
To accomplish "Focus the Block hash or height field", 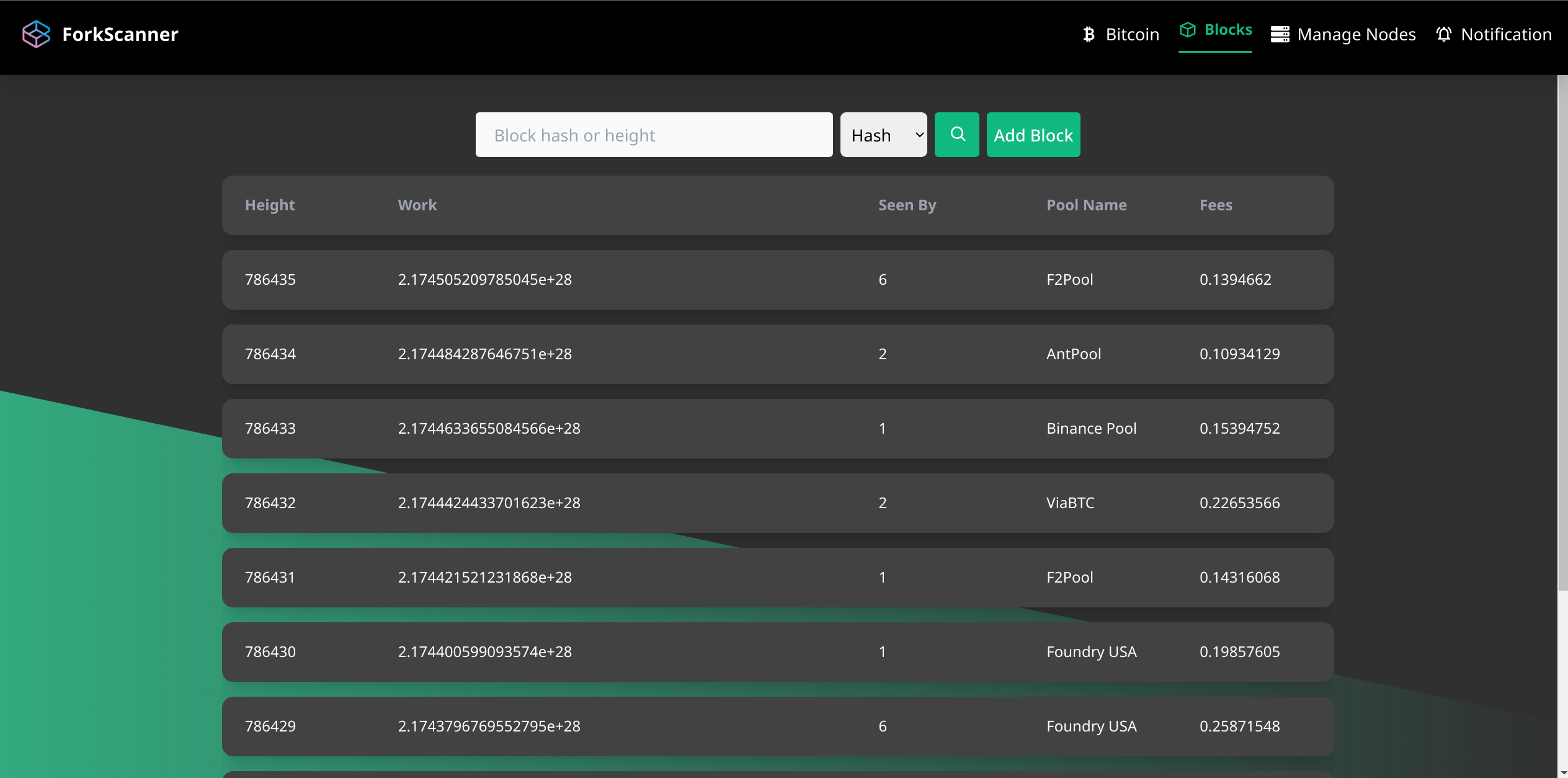I will (x=654, y=135).
